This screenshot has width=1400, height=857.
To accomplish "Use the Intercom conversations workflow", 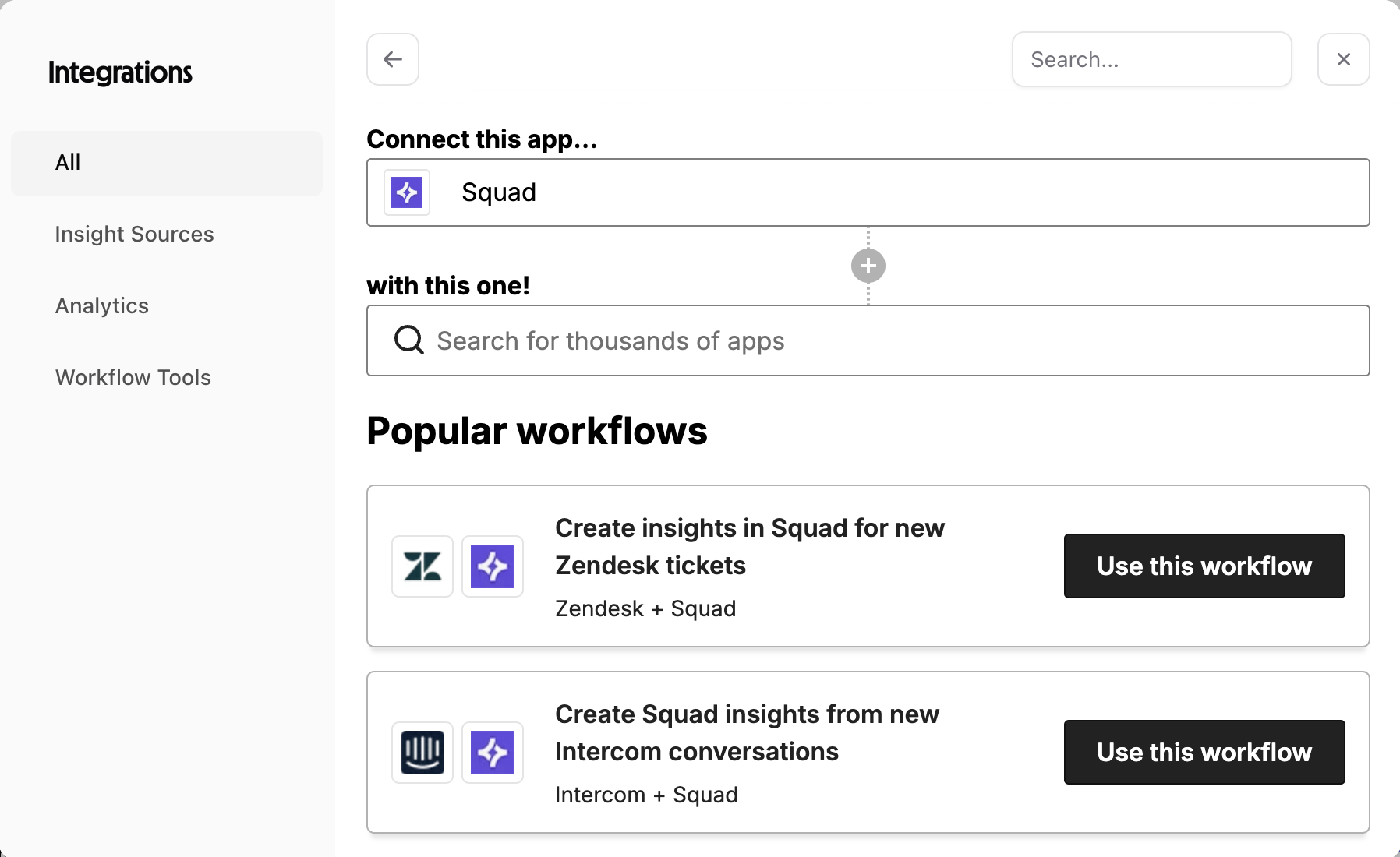I will (1204, 752).
